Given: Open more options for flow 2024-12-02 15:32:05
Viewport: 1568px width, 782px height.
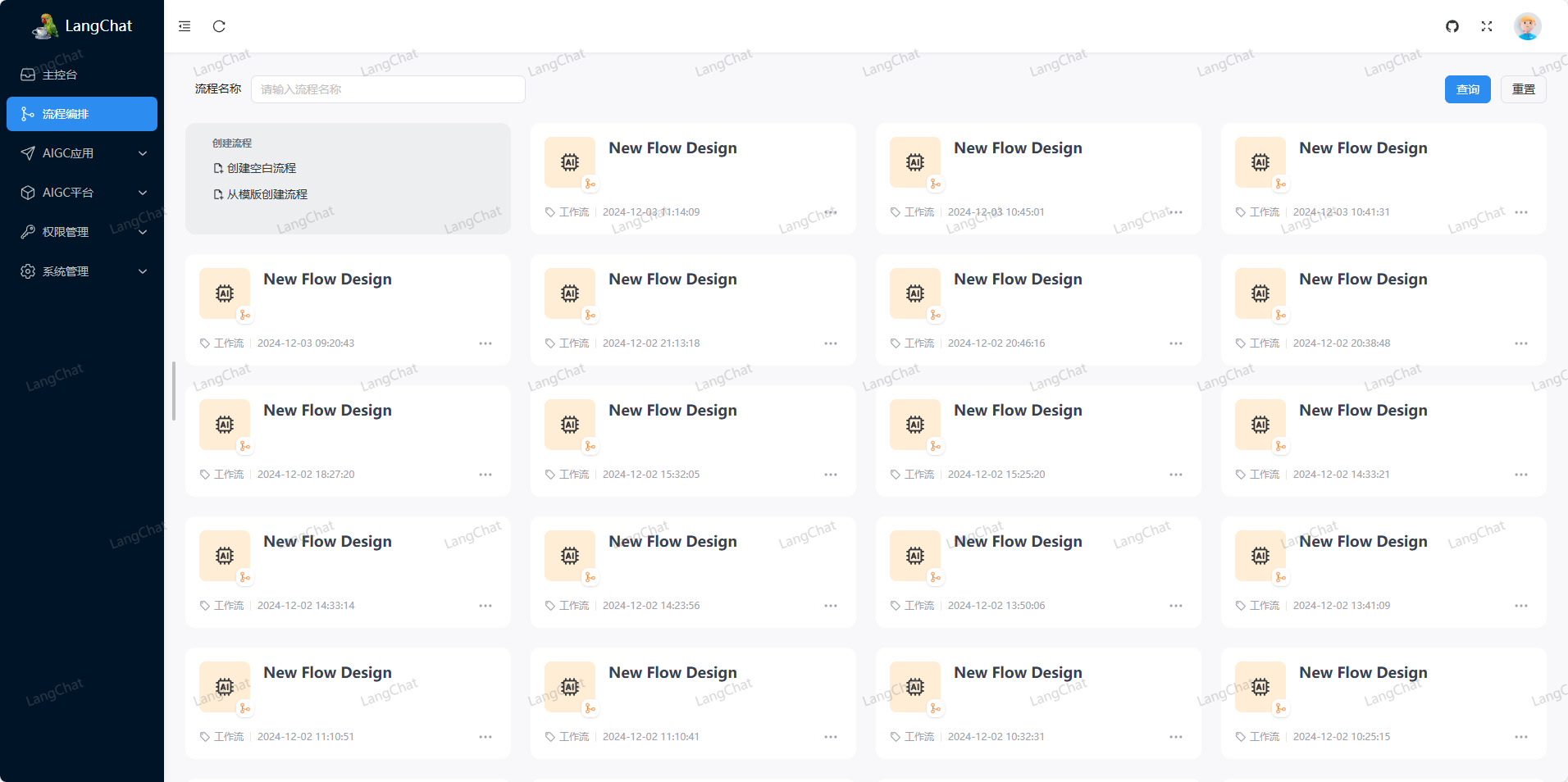Looking at the screenshot, I should pyautogui.click(x=831, y=475).
